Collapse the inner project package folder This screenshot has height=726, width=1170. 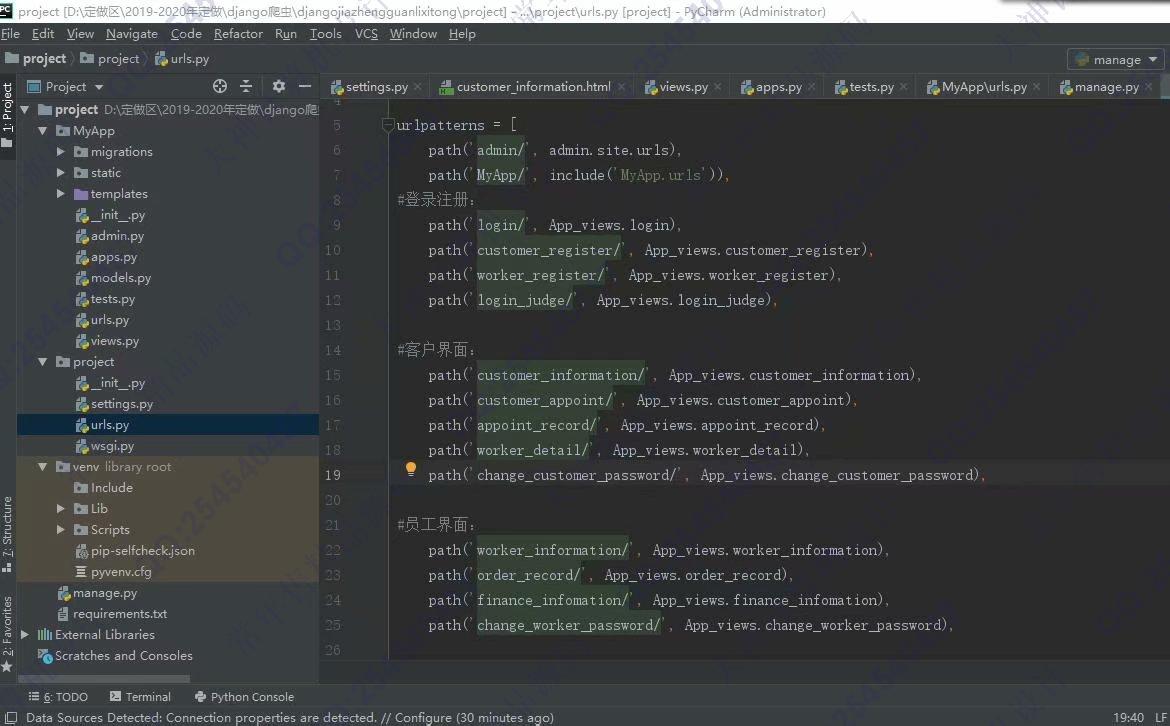point(43,362)
